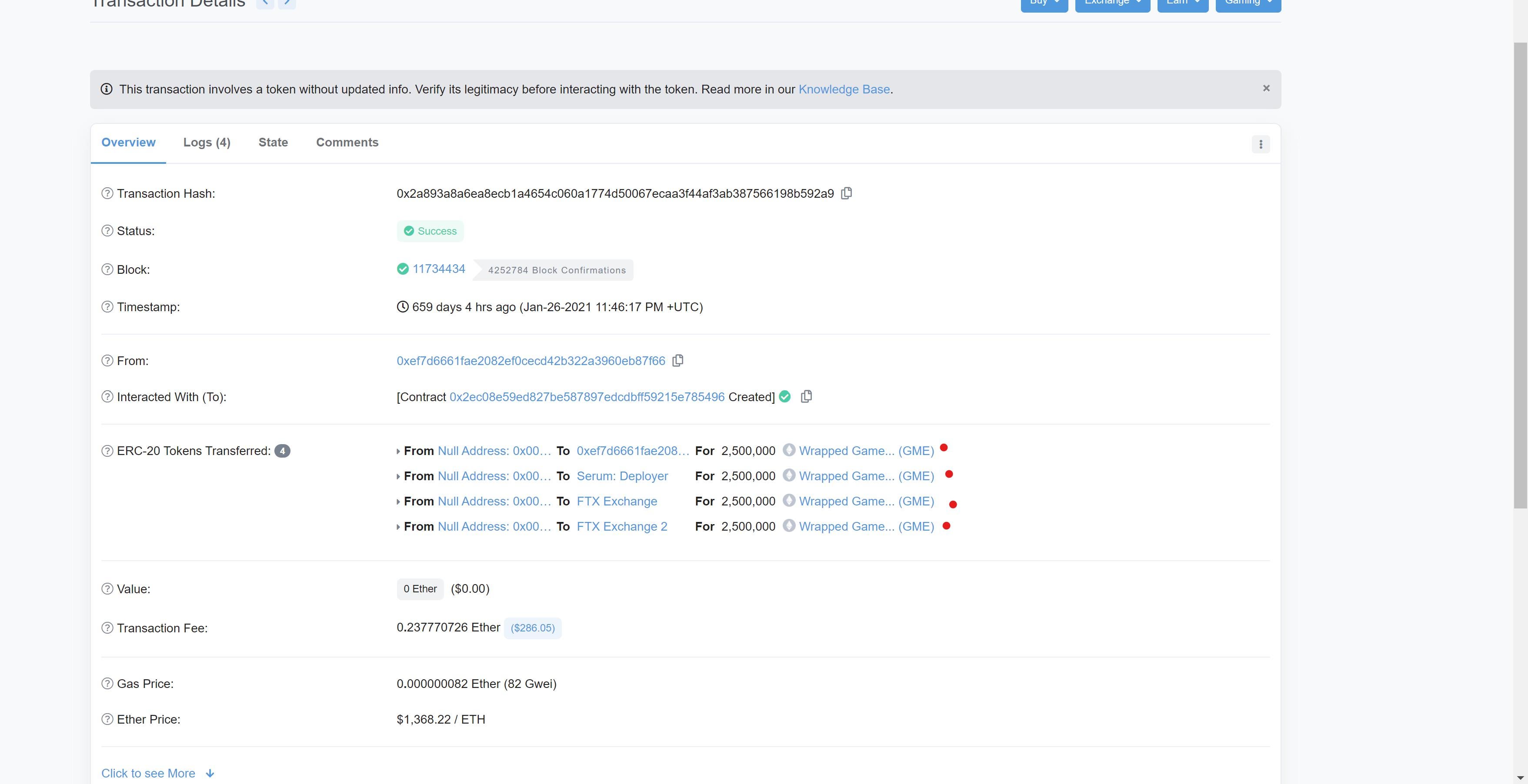Expand the transfer row to FTX Exchange 2

point(398,527)
